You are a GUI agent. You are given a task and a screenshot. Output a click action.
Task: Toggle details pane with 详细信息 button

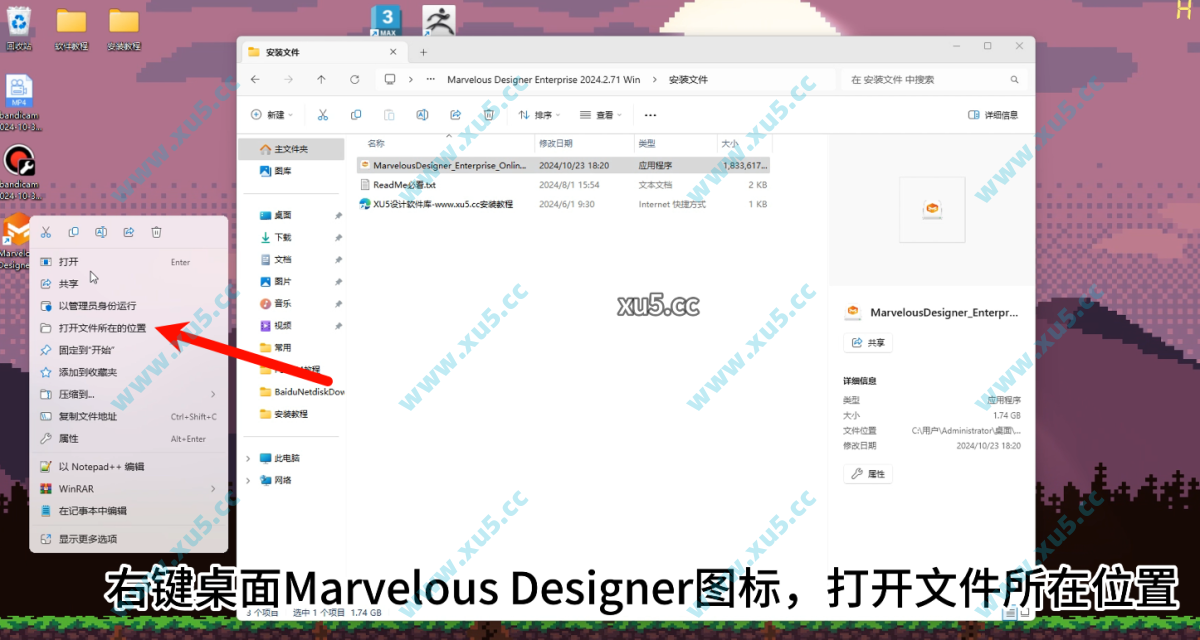pos(994,114)
